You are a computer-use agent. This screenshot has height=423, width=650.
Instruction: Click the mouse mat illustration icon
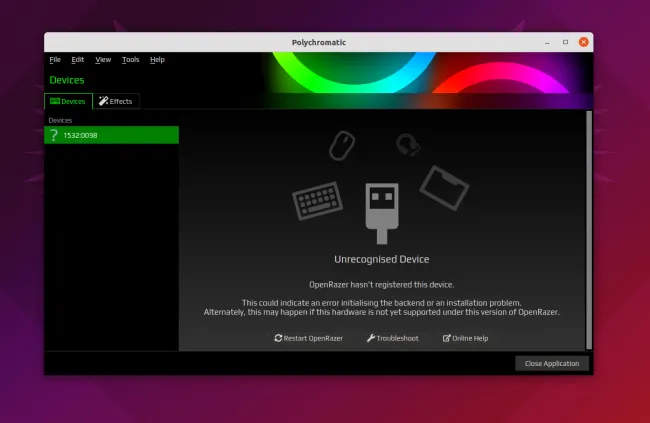click(444, 188)
